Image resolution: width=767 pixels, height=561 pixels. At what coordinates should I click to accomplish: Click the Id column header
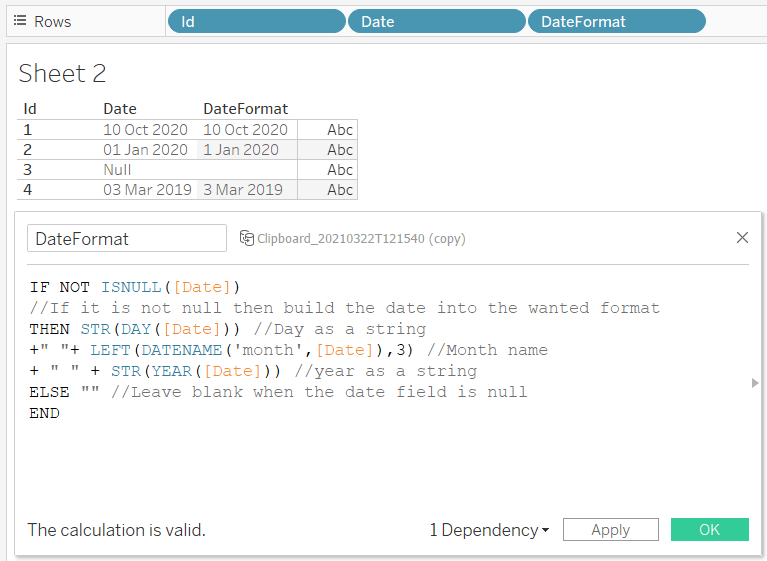[30, 109]
